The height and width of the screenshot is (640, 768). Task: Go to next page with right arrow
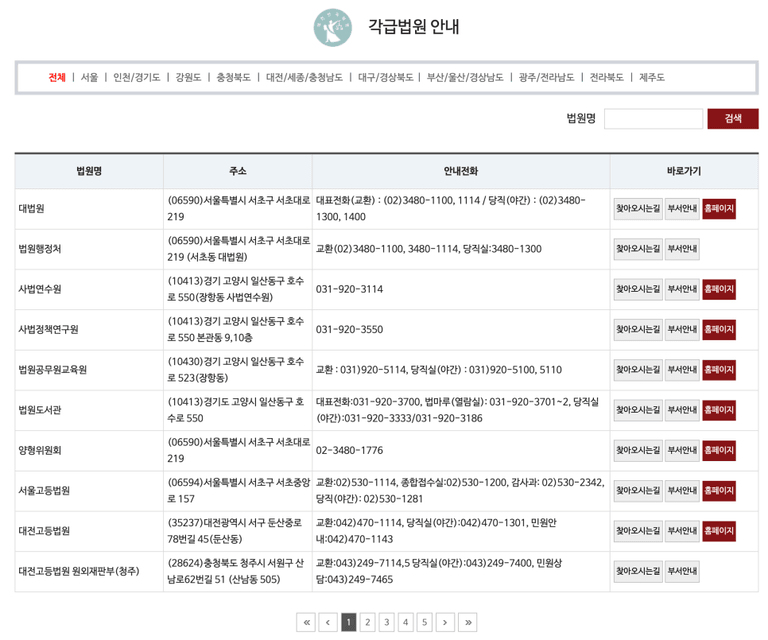(x=445, y=622)
